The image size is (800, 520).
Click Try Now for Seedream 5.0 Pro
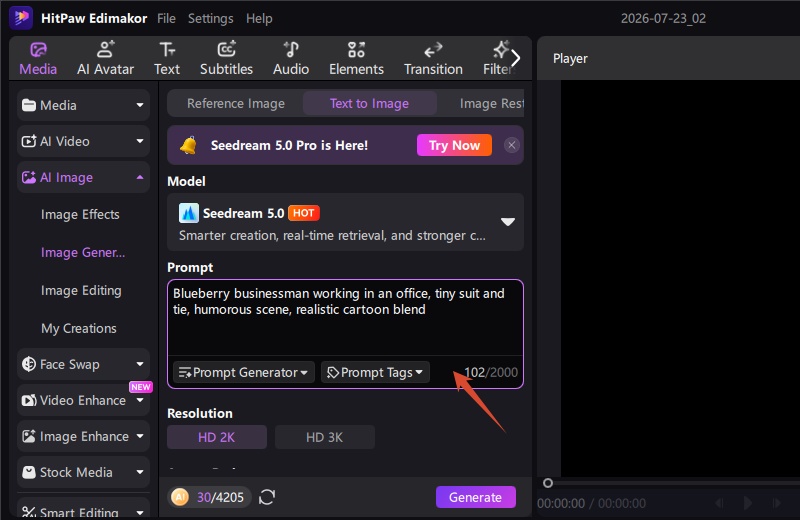[x=454, y=145]
